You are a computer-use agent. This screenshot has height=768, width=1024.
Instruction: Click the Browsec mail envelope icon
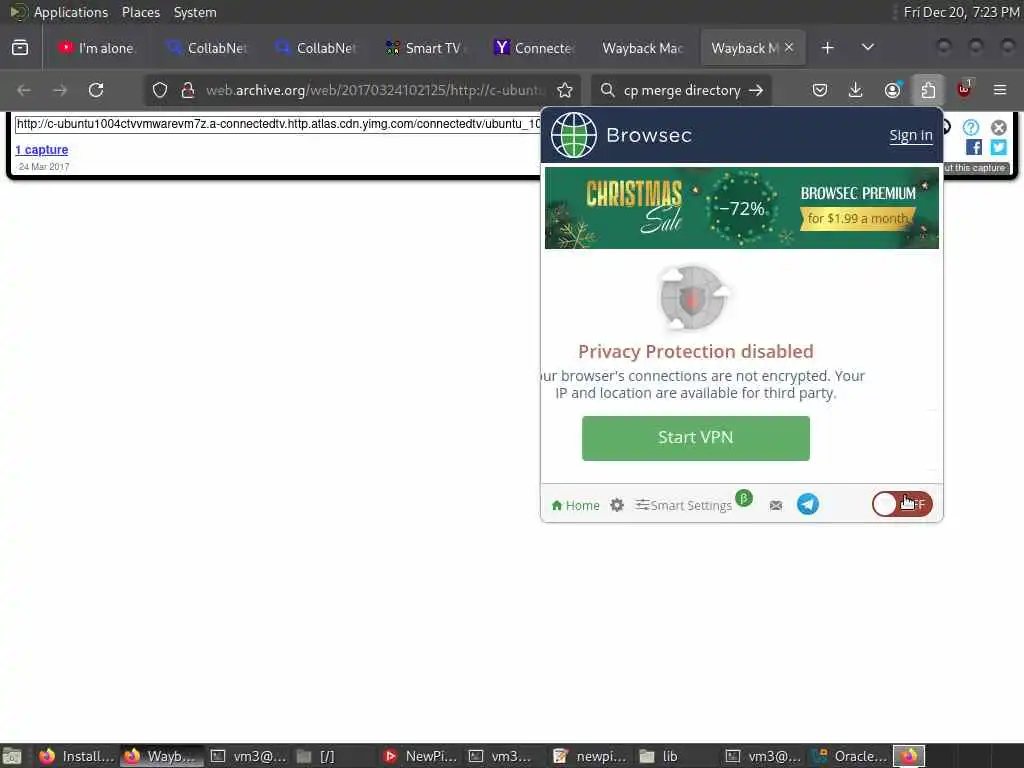(x=776, y=505)
